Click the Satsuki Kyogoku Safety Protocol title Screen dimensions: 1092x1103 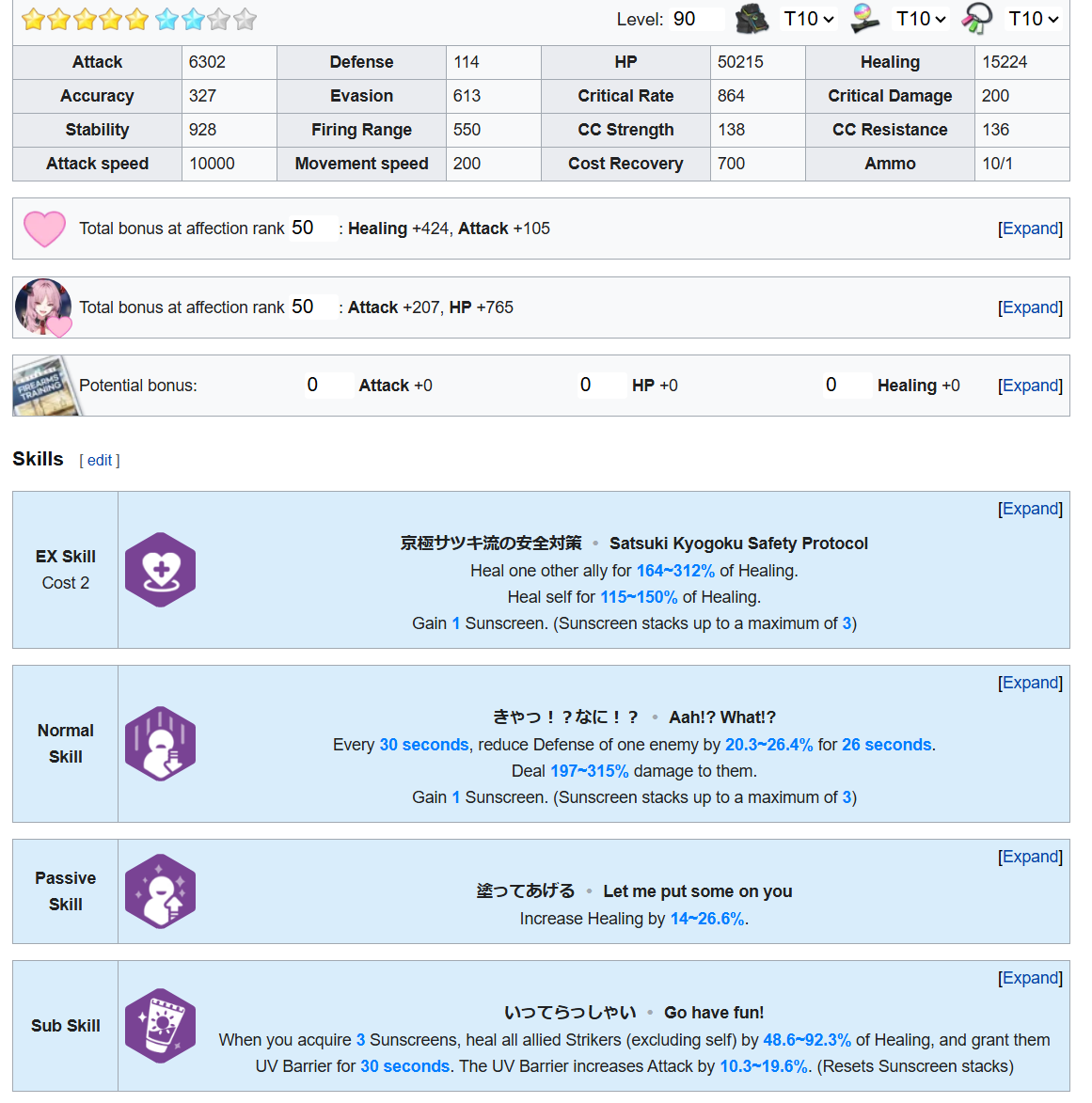pyautogui.click(x=738, y=544)
